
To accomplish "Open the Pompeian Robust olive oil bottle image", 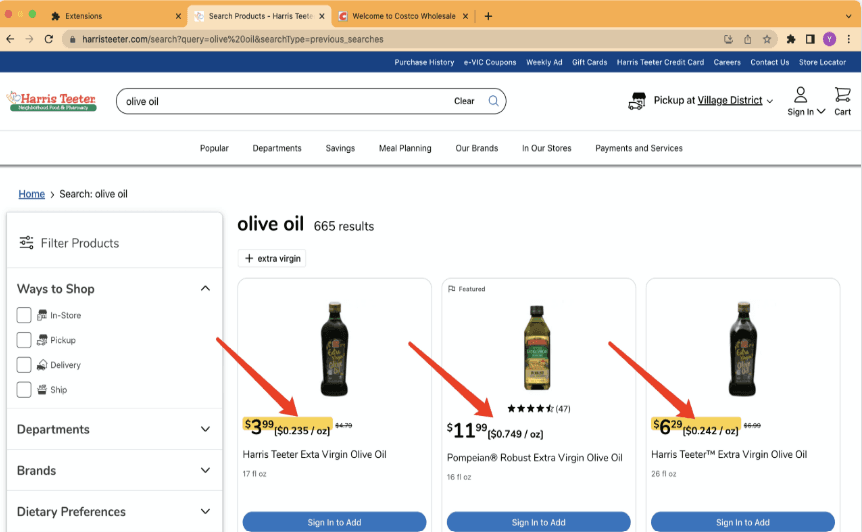I will tap(537, 347).
